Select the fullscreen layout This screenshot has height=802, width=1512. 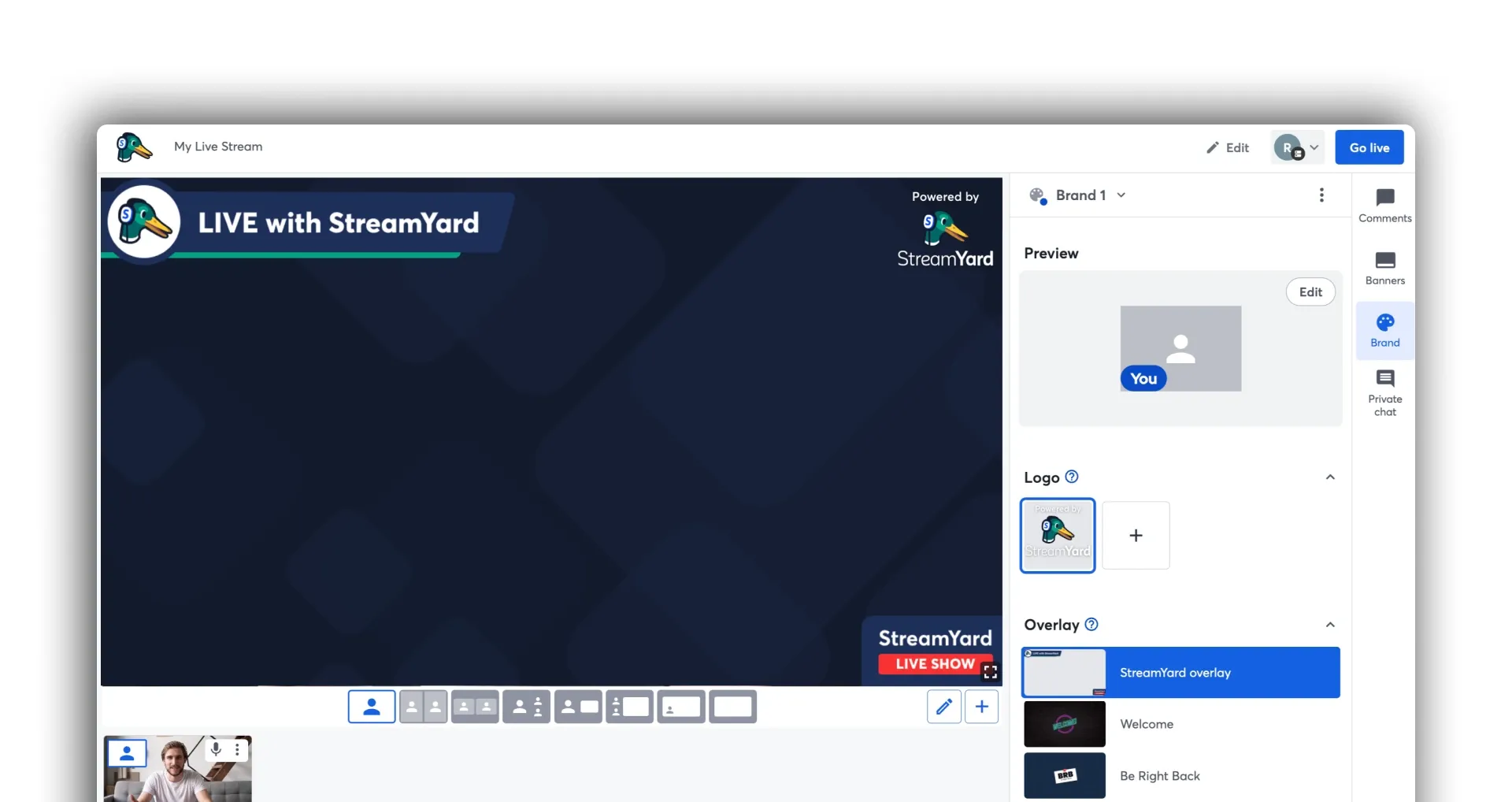(732, 707)
